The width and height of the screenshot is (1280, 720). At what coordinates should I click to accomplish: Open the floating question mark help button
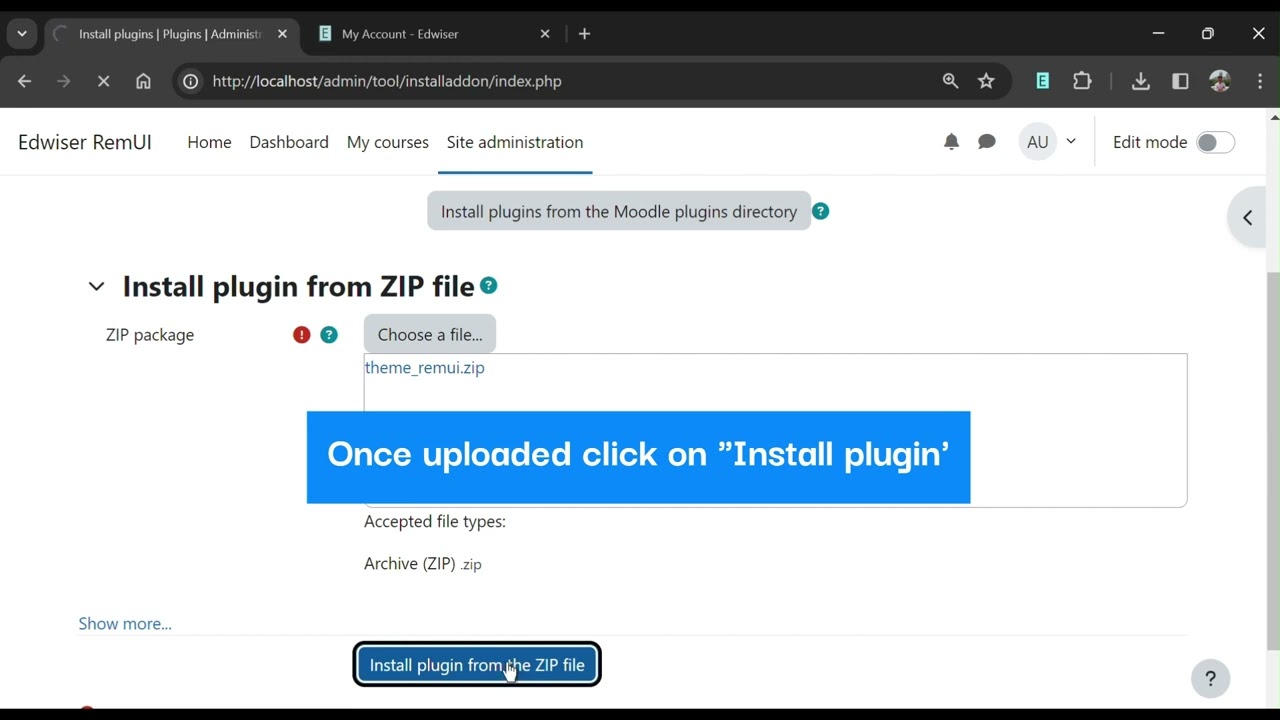click(1210, 678)
